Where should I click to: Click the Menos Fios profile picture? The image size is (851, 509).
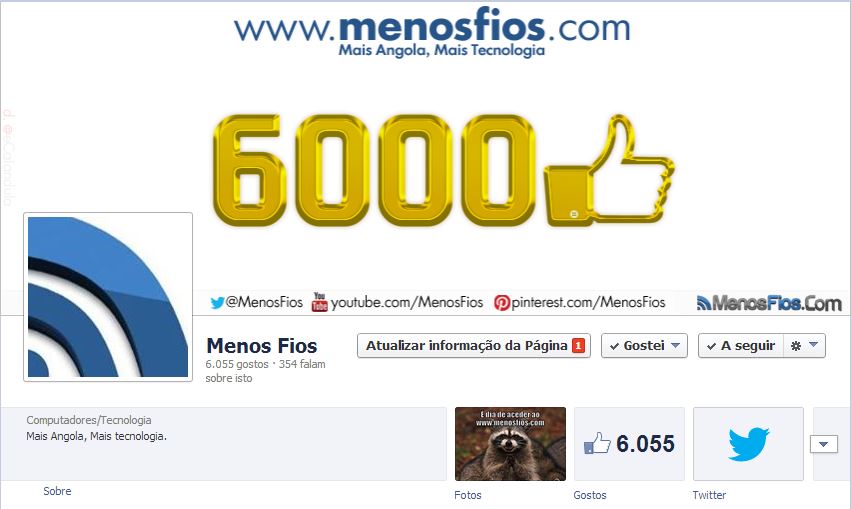[108, 297]
